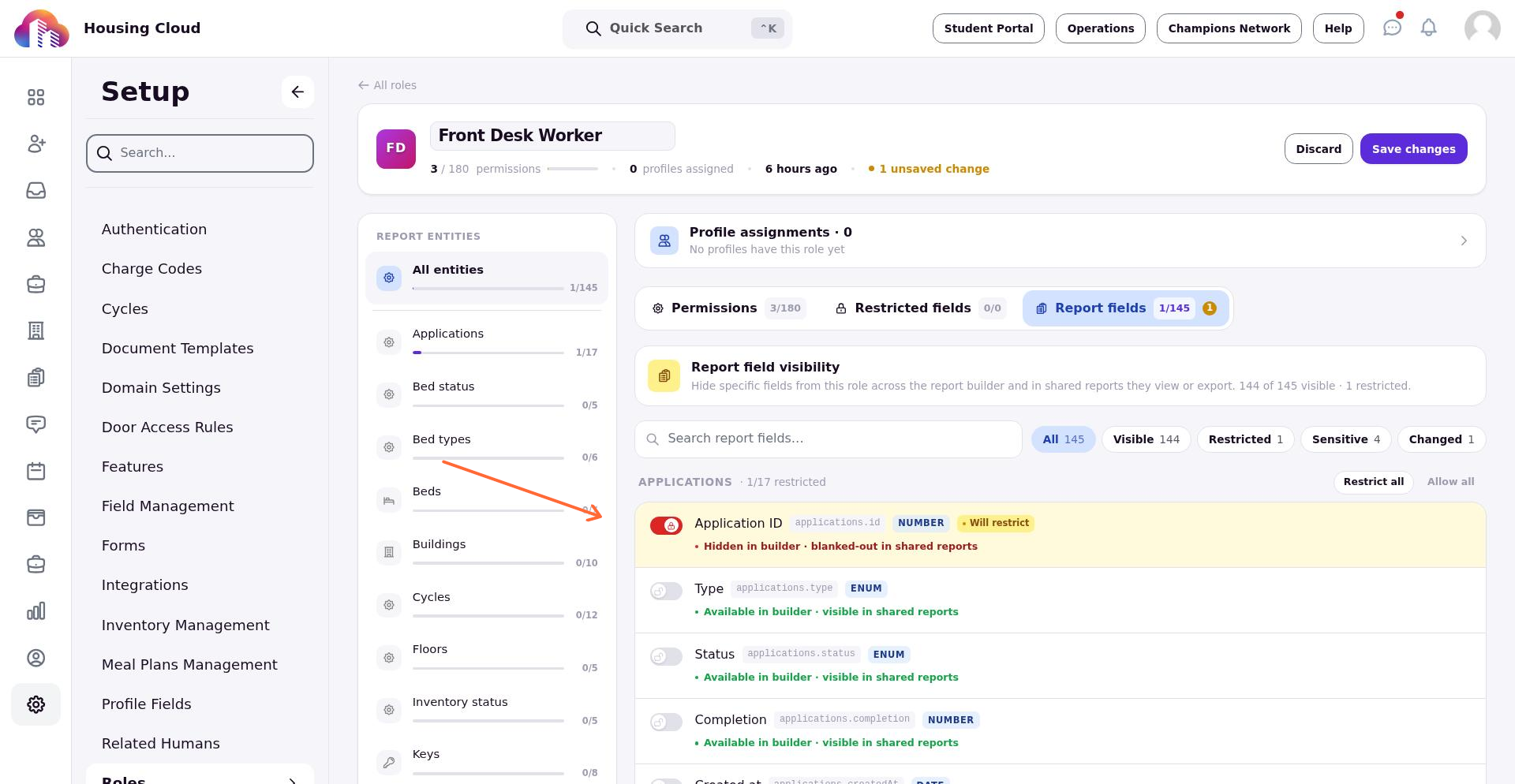Image resolution: width=1515 pixels, height=784 pixels.
Task: Open the chat messages icon in header
Action: [x=1392, y=28]
